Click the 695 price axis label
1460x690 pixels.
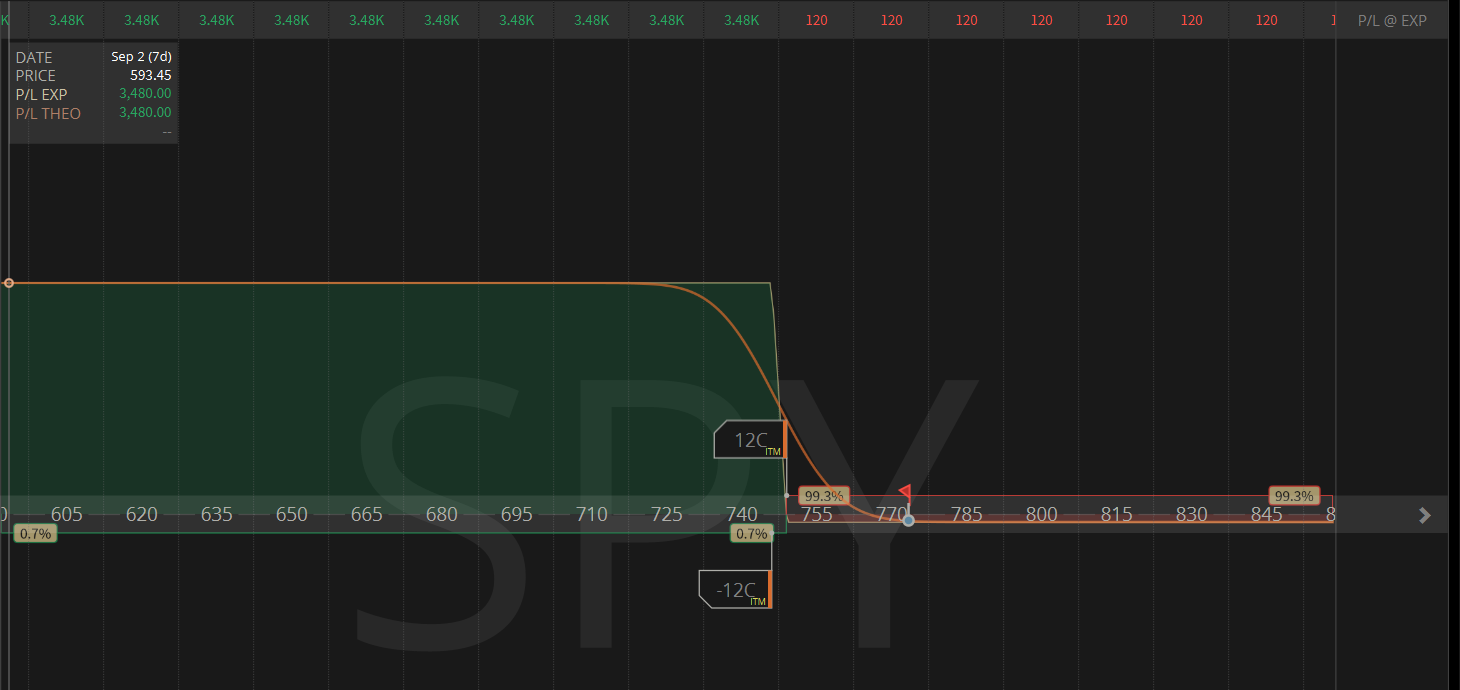tap(517, 514)
